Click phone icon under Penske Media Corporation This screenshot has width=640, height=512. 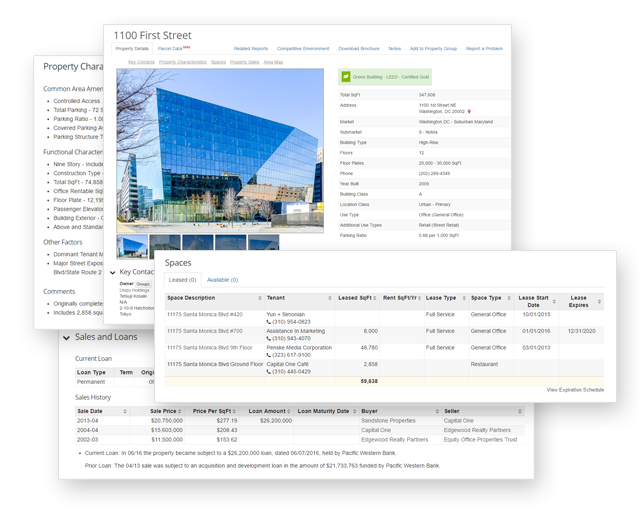(x=270, y=354)
